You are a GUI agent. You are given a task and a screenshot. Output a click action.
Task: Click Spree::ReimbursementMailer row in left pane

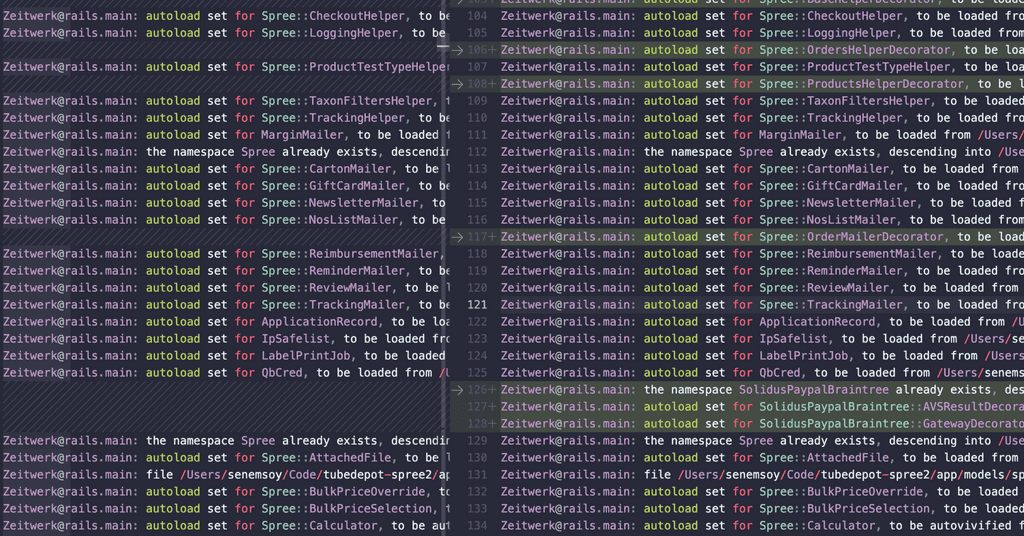225,254
